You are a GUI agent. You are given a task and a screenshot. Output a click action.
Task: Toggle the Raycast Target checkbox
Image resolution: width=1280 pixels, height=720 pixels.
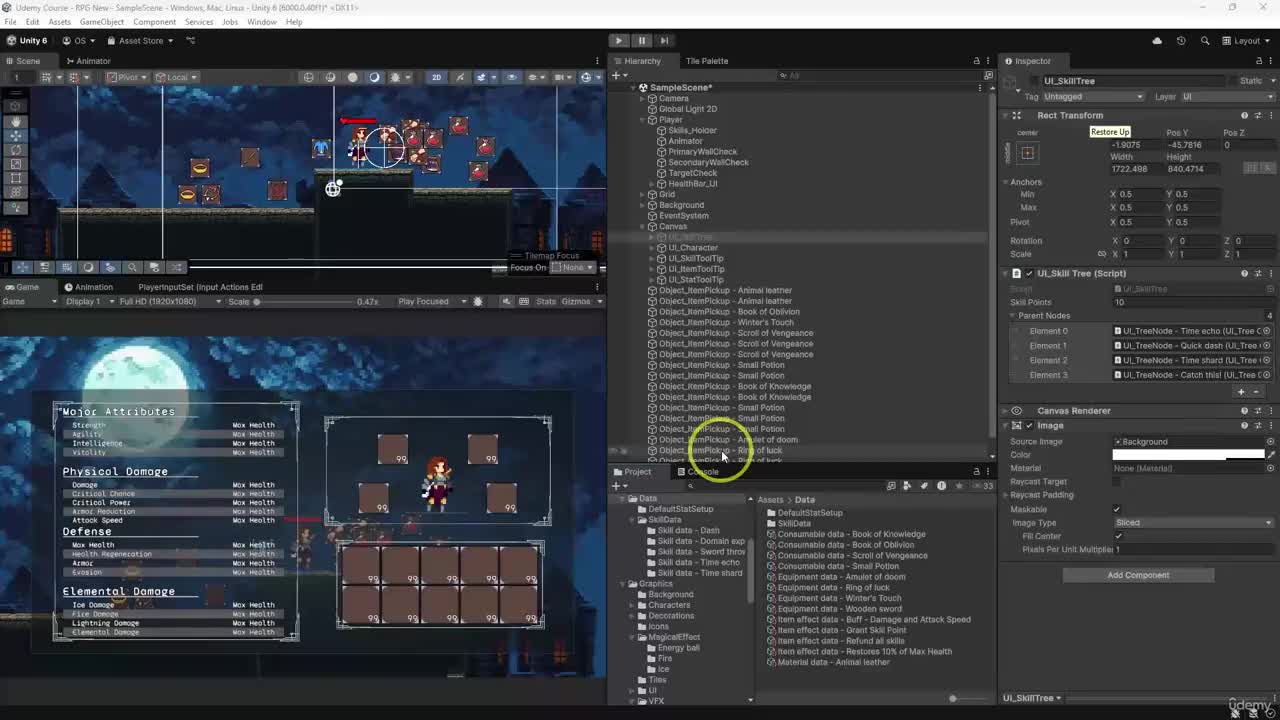[1118, 482]
